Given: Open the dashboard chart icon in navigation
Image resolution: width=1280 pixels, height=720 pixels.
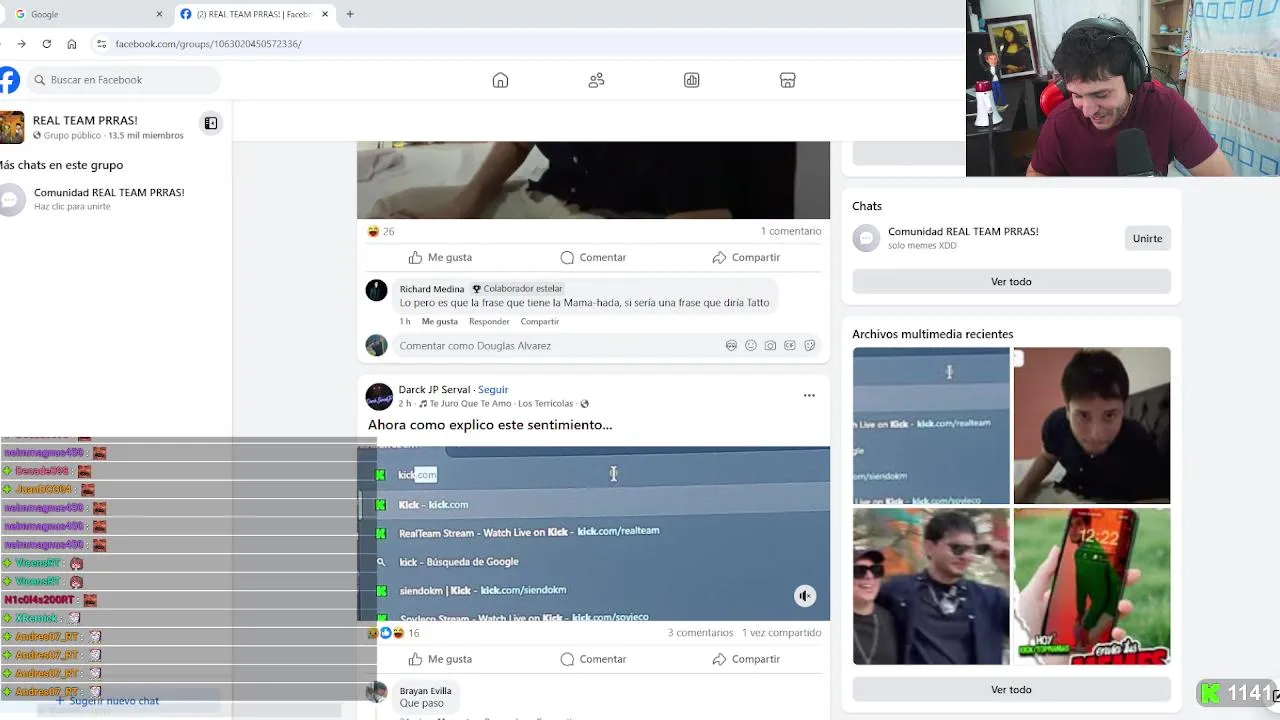Looking at the screenshot, I should click(x=691, y=80).
